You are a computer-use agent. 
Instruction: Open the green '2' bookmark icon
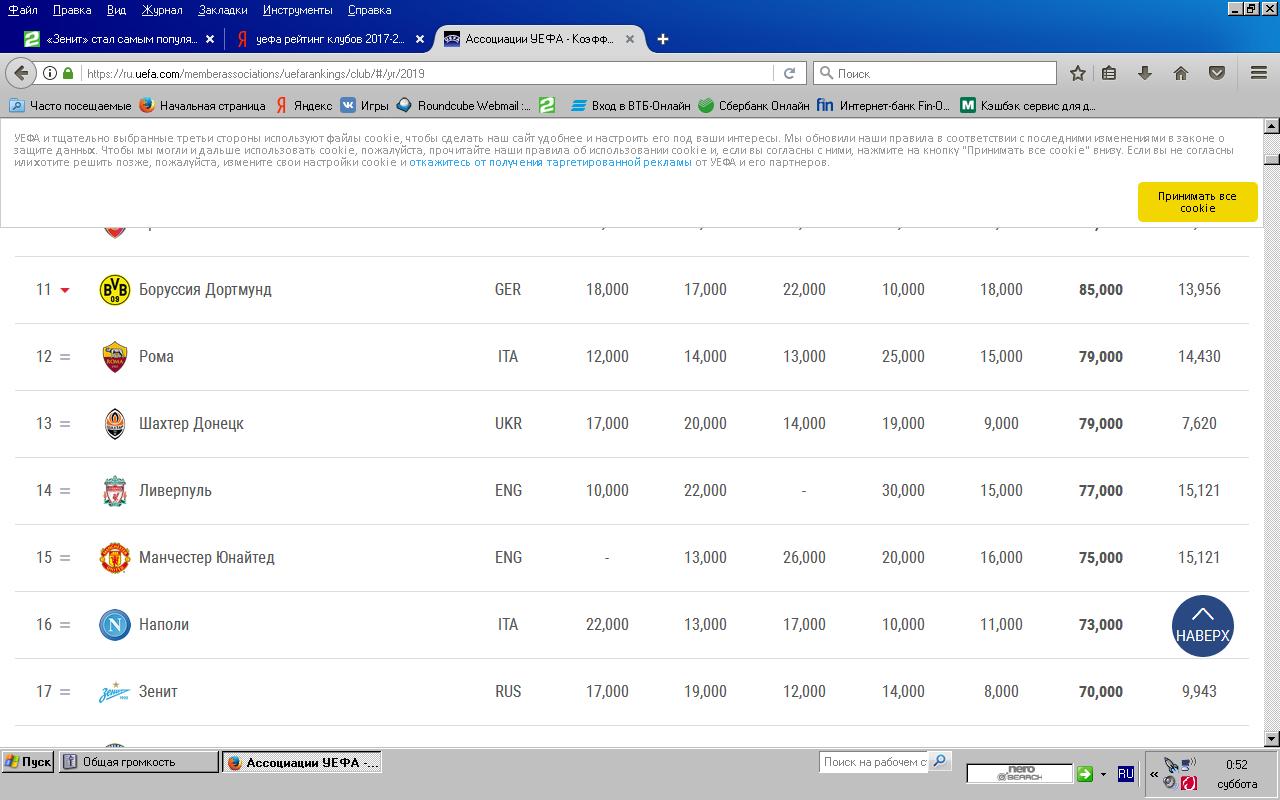[x=547, y=105]
